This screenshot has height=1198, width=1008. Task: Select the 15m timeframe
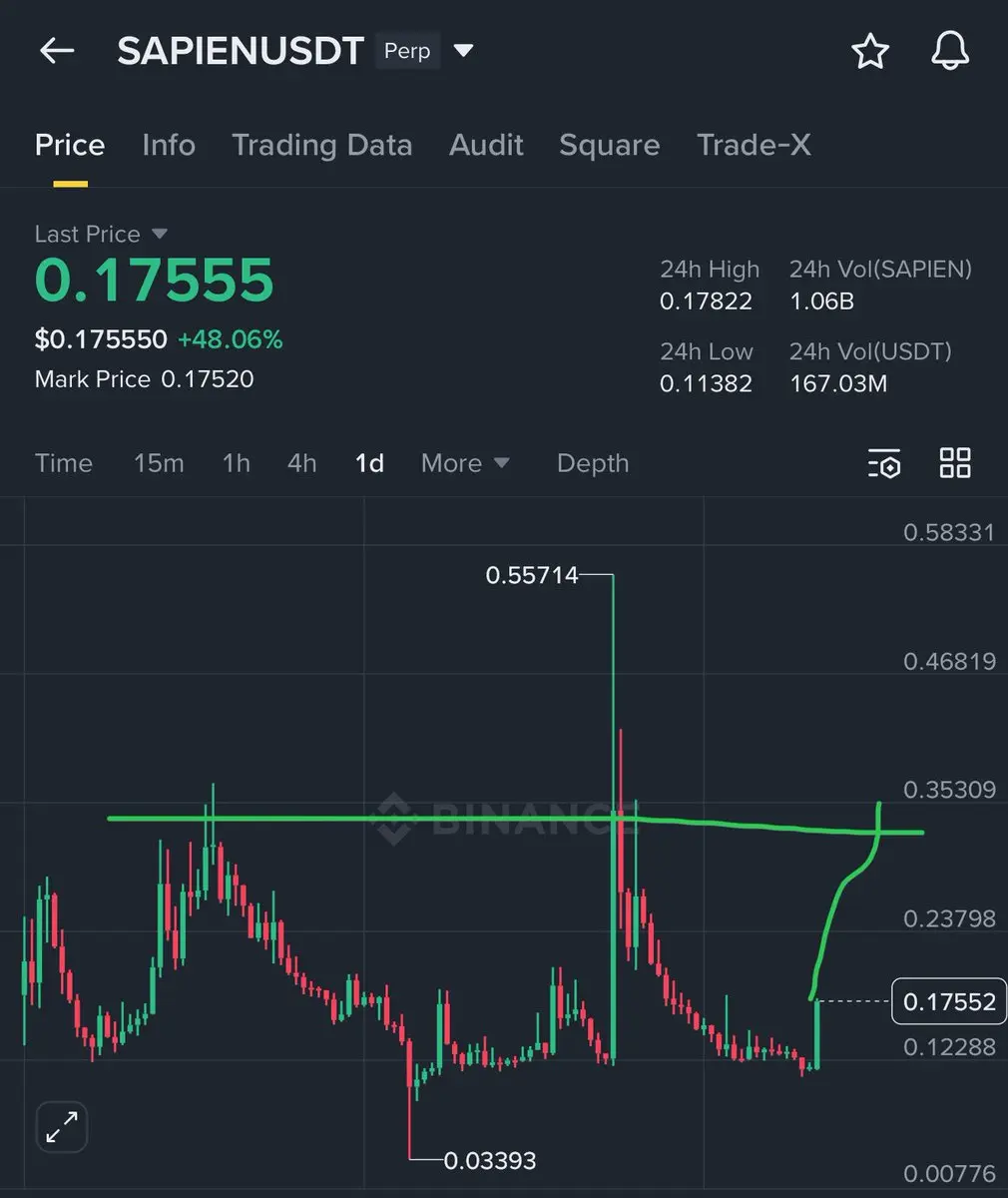(159, 463)
